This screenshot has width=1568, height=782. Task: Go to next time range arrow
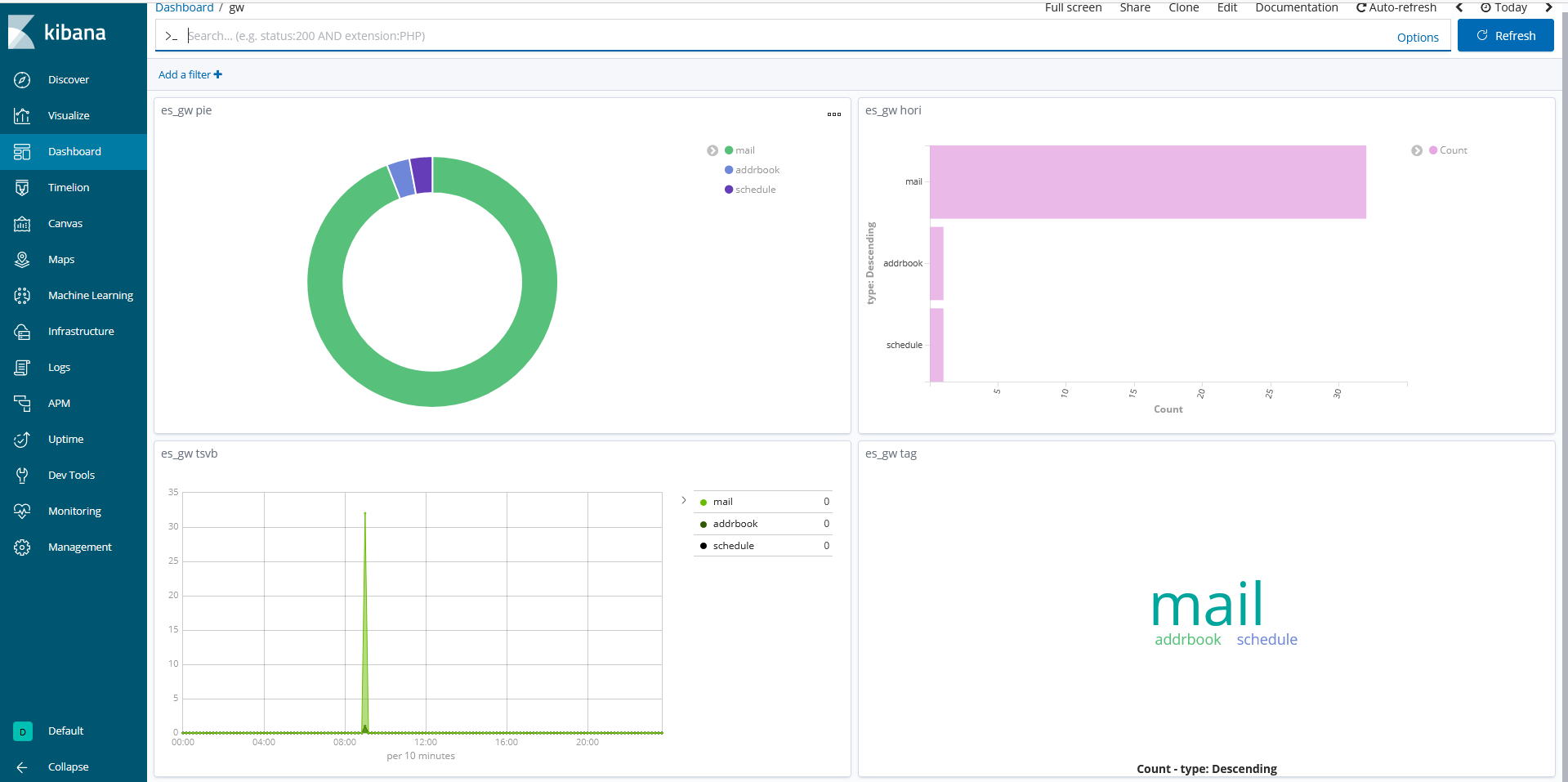1548,7
